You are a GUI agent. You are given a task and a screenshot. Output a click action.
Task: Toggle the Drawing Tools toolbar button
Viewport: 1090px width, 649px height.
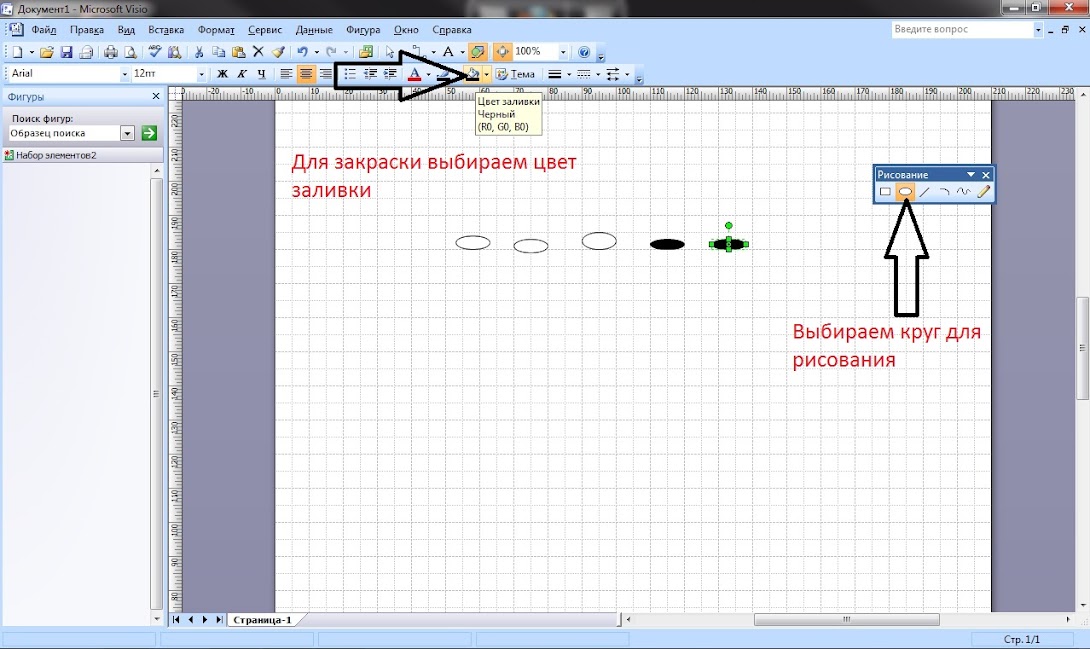pos(477,52)
